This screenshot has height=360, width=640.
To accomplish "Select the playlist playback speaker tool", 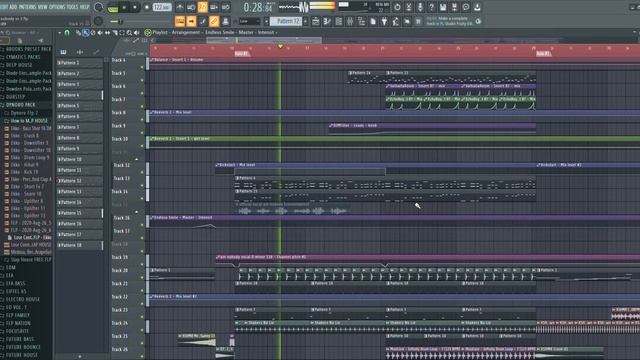I will pyautogui.click(x=137, y=33).
